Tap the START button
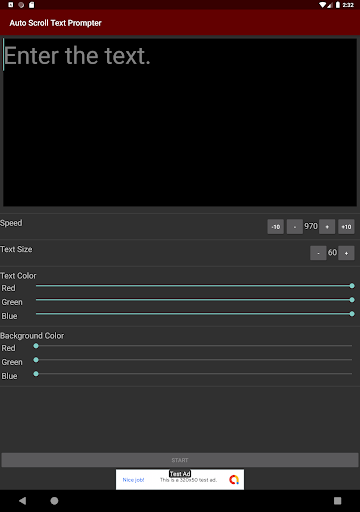The width and height of the screenshot is (360, 512). (x=180, y=460)
